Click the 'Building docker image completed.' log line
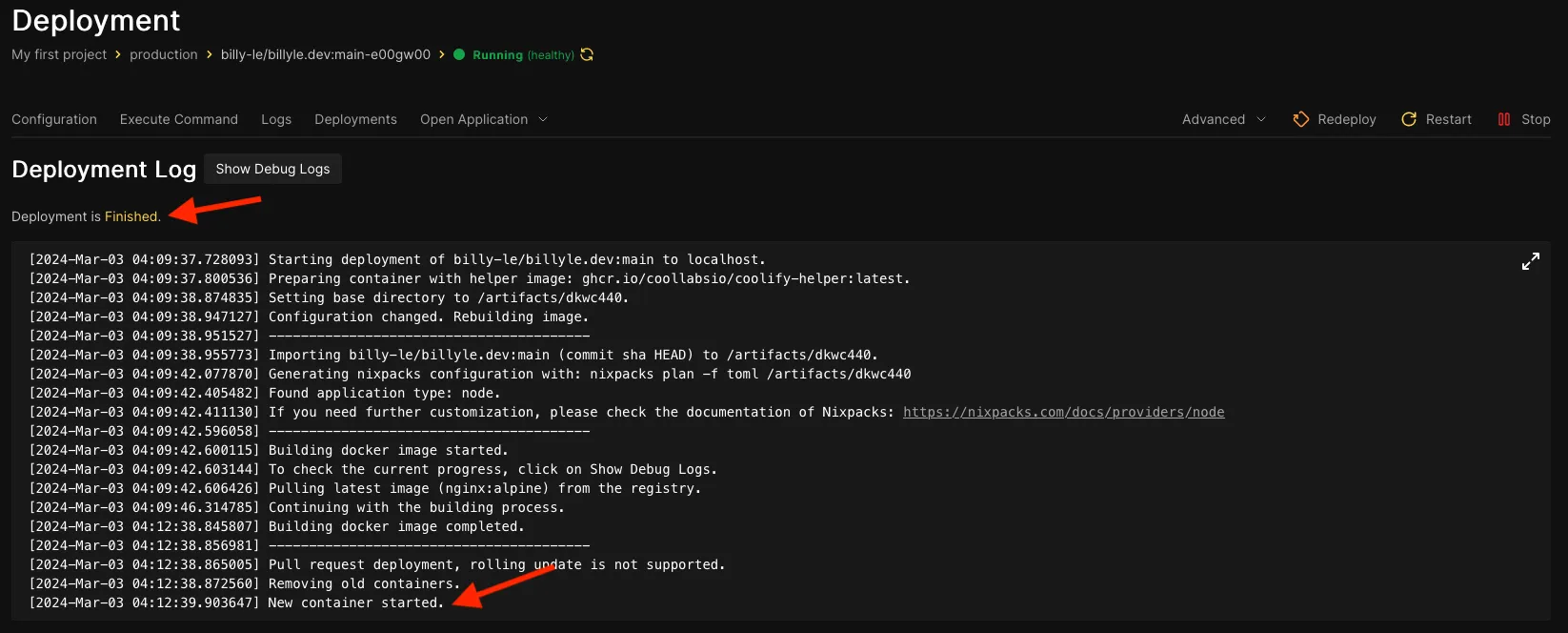 [x=276, y=526]
